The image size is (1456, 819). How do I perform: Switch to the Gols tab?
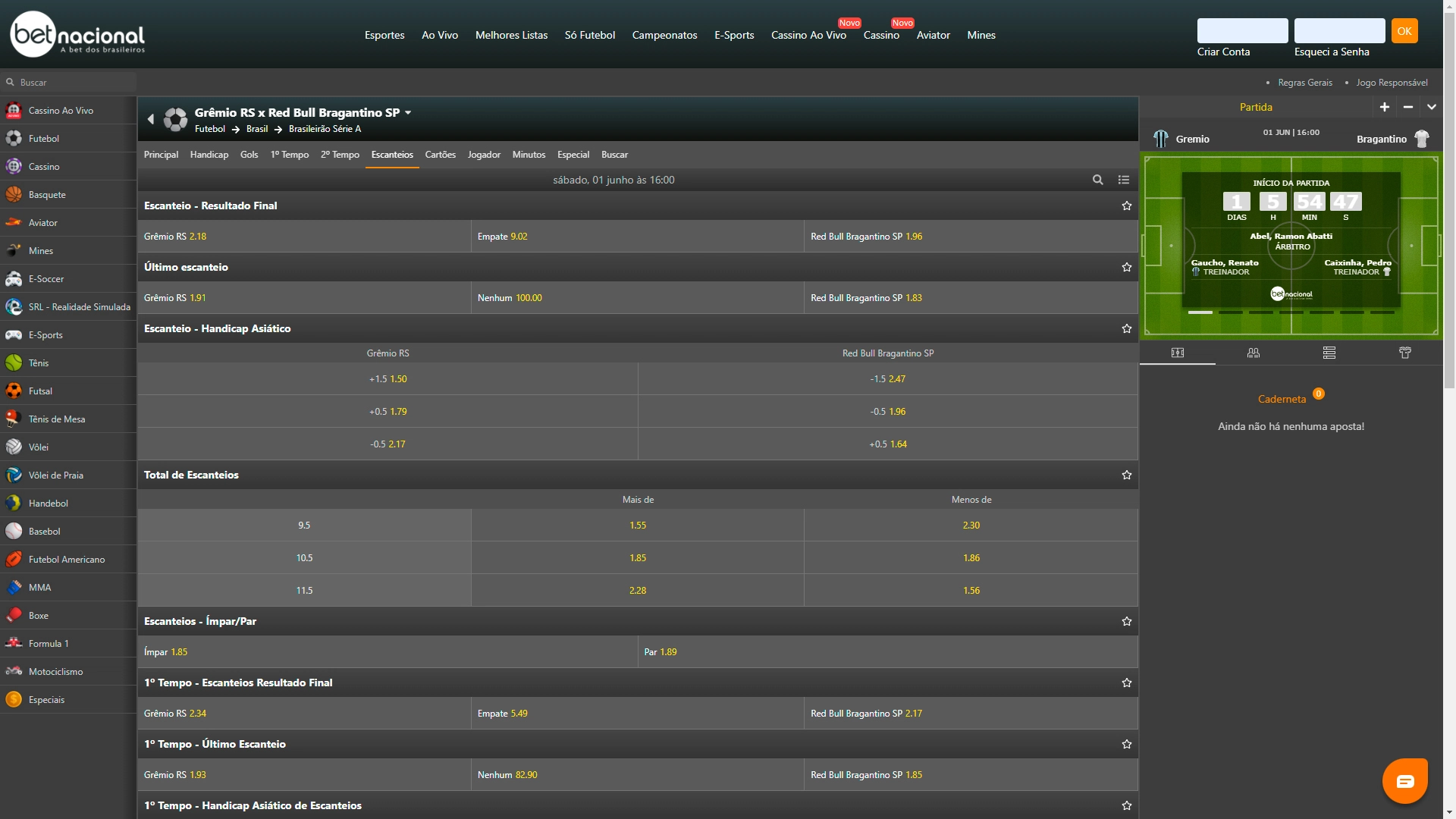(x=249, y=155)
